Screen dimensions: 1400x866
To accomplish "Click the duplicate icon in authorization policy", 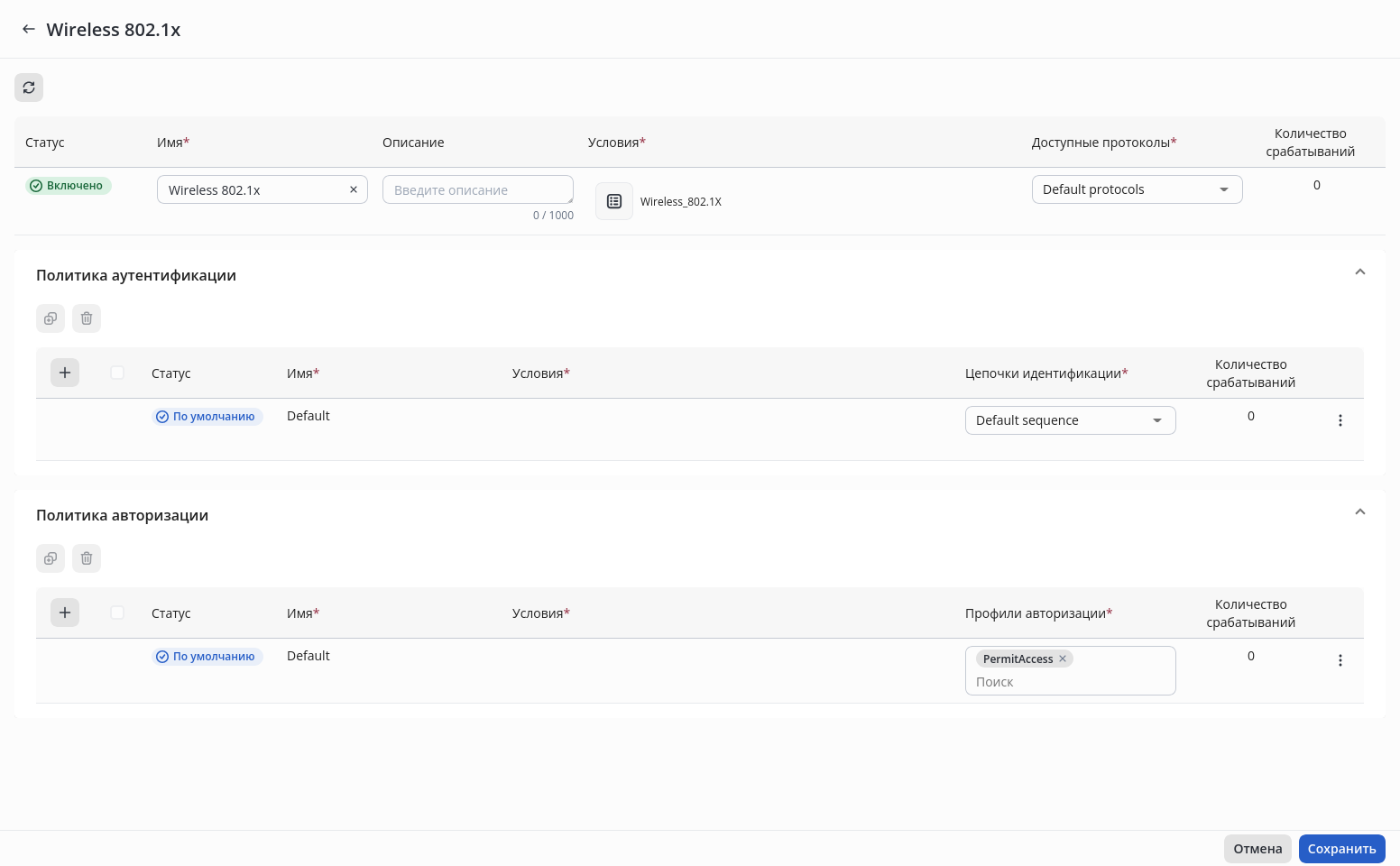I will [x=51, y=558].
